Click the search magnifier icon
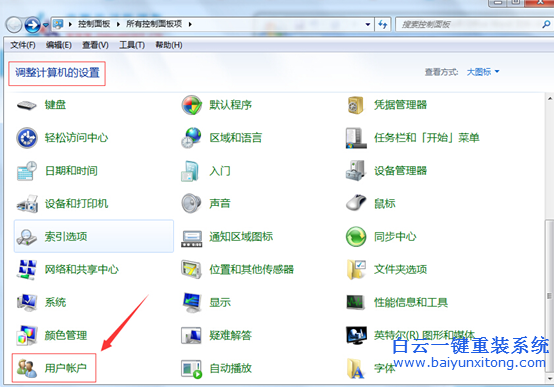 point(546,24)
